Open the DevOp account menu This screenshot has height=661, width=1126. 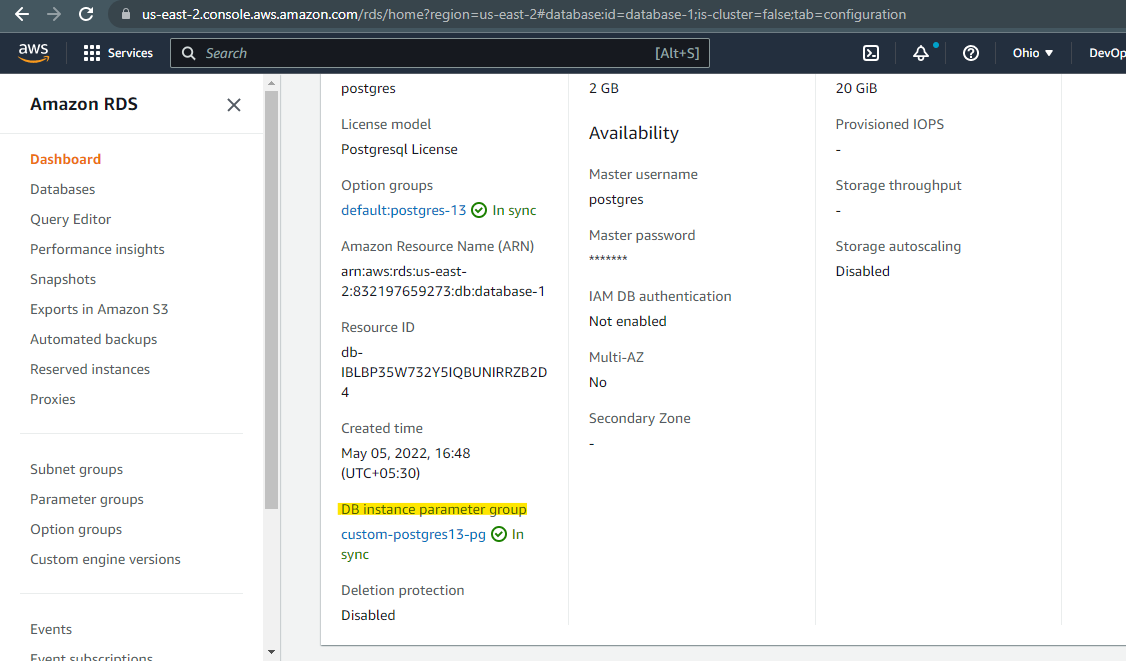(x=1105, y=52)
